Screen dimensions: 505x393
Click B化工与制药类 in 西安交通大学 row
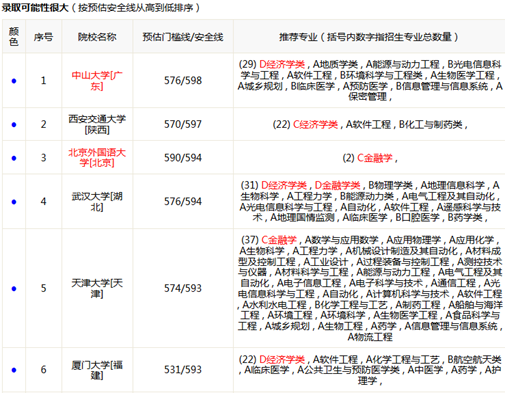(431, 125)
